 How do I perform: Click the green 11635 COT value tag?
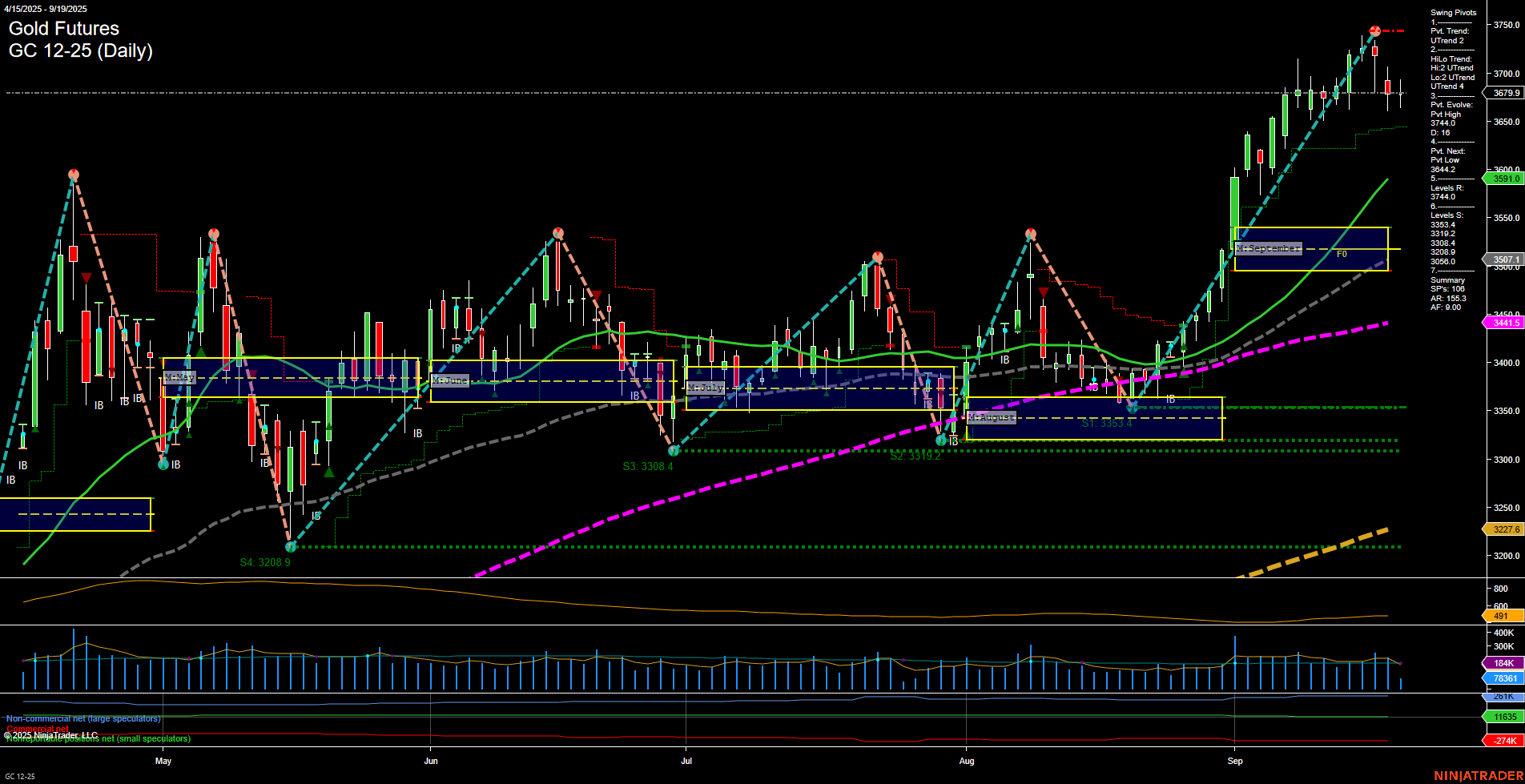pos(1505,717)
